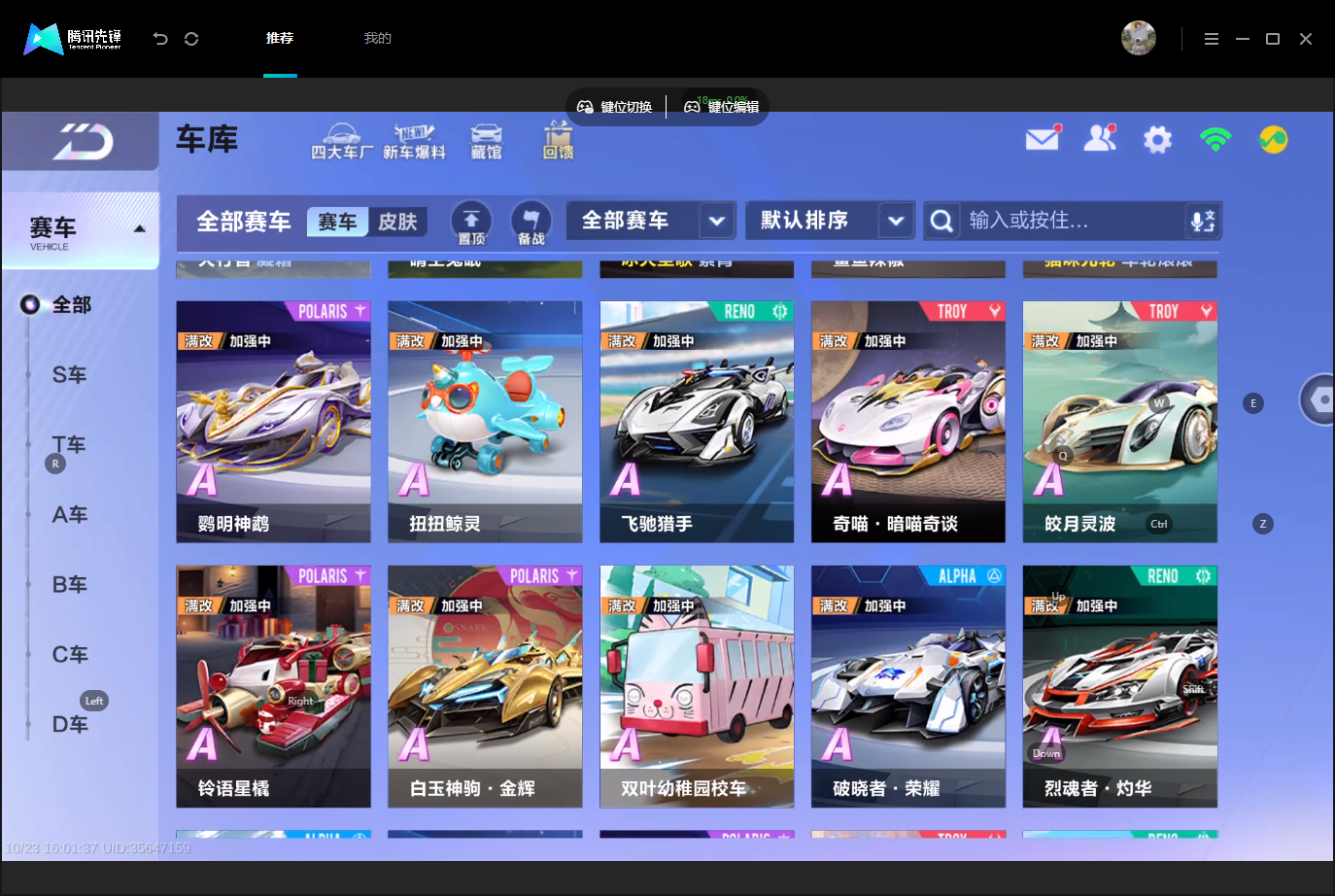Open the 新车爆料 new car news icon
The height and width of the screenshot is (896, 1335).
coord(414,142)
